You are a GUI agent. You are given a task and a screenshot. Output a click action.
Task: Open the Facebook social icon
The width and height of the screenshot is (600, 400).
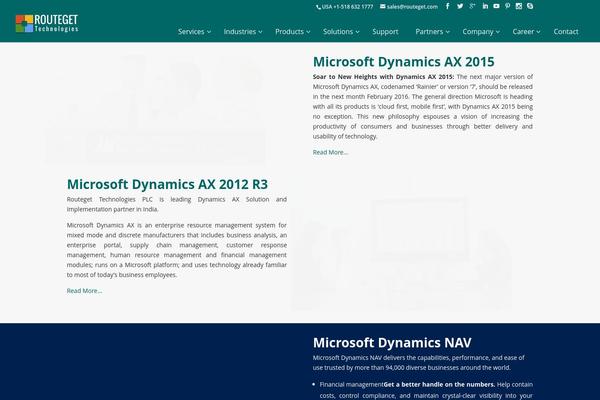448,6
